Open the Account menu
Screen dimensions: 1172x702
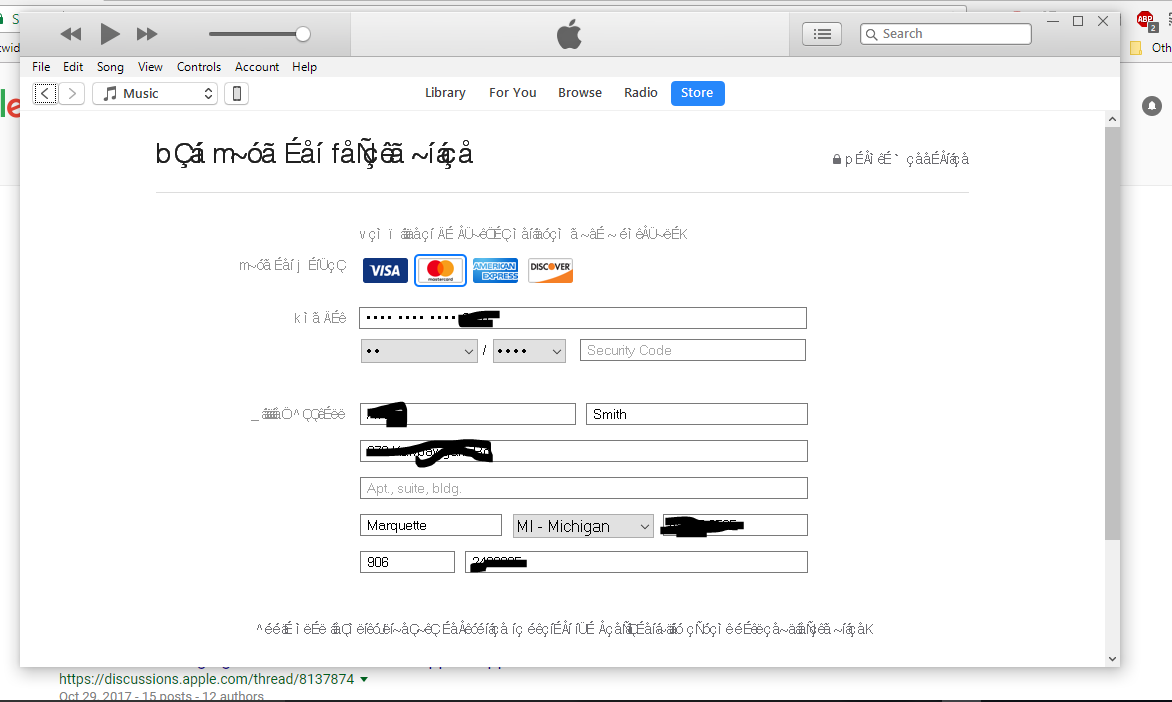[x=257, y=67]
